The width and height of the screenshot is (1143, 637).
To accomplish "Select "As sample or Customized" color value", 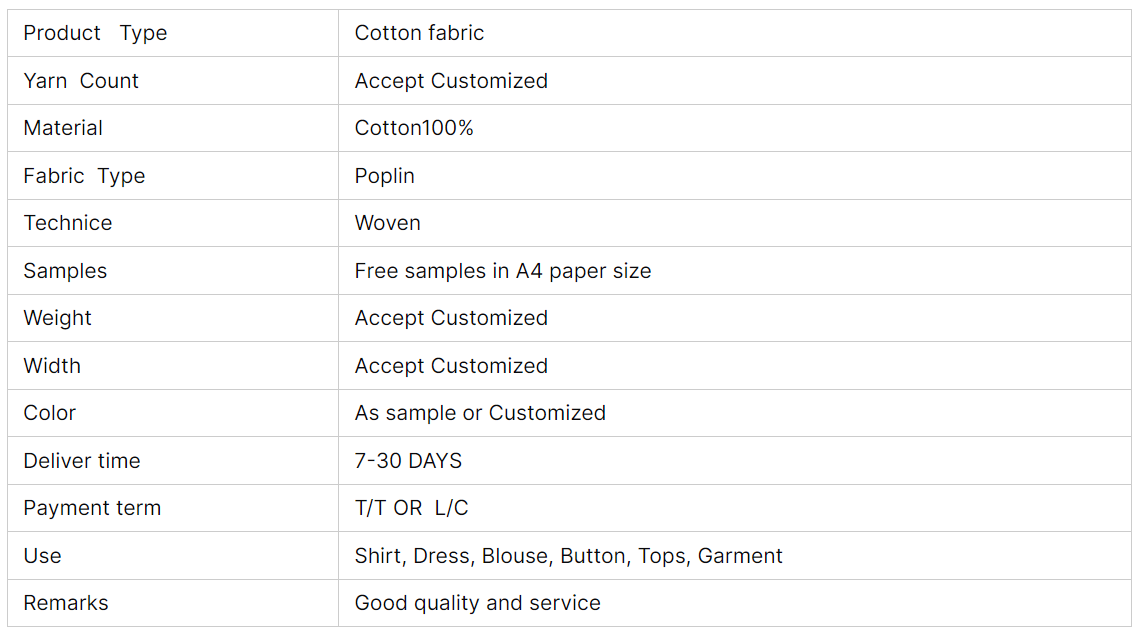I will pos(480,413).
